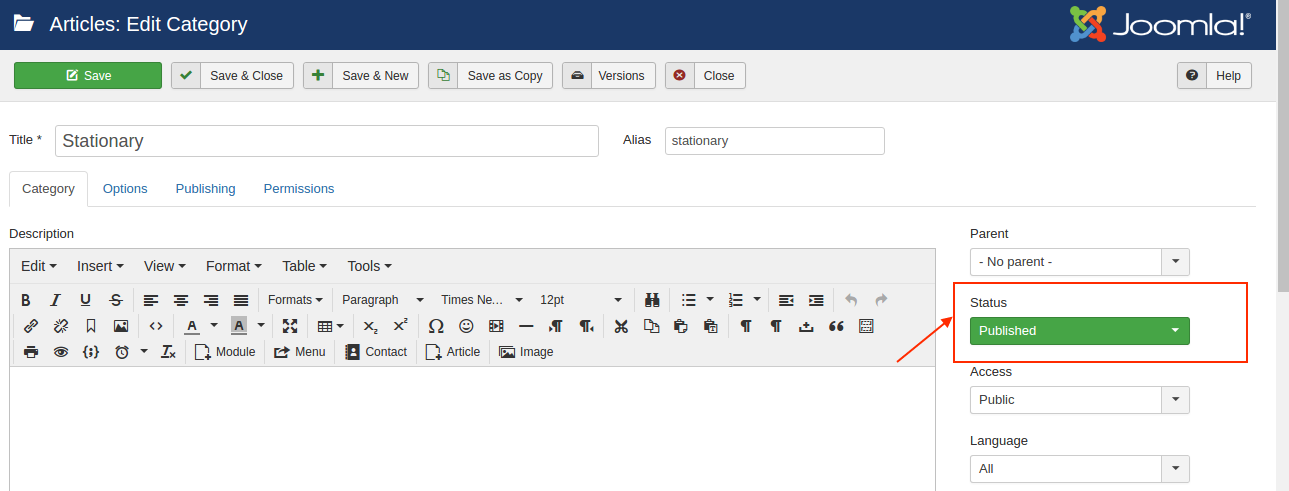Switch to the Options tab
The width and height of the screenshot is (1289, 491).
point(125,189)
